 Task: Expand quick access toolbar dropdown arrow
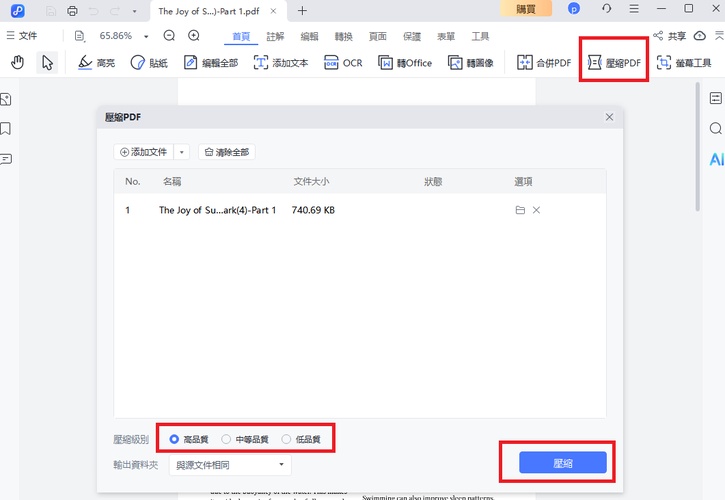tap(135, 11)
